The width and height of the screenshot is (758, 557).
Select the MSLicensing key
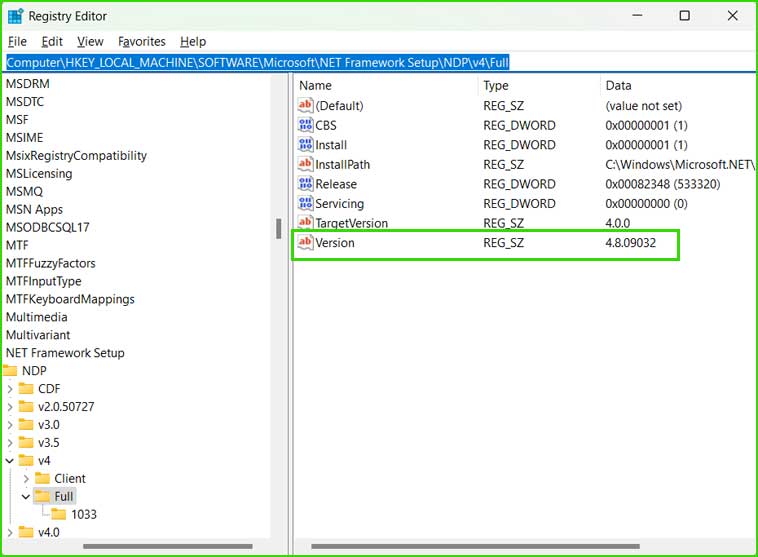(x=39, y=173)
